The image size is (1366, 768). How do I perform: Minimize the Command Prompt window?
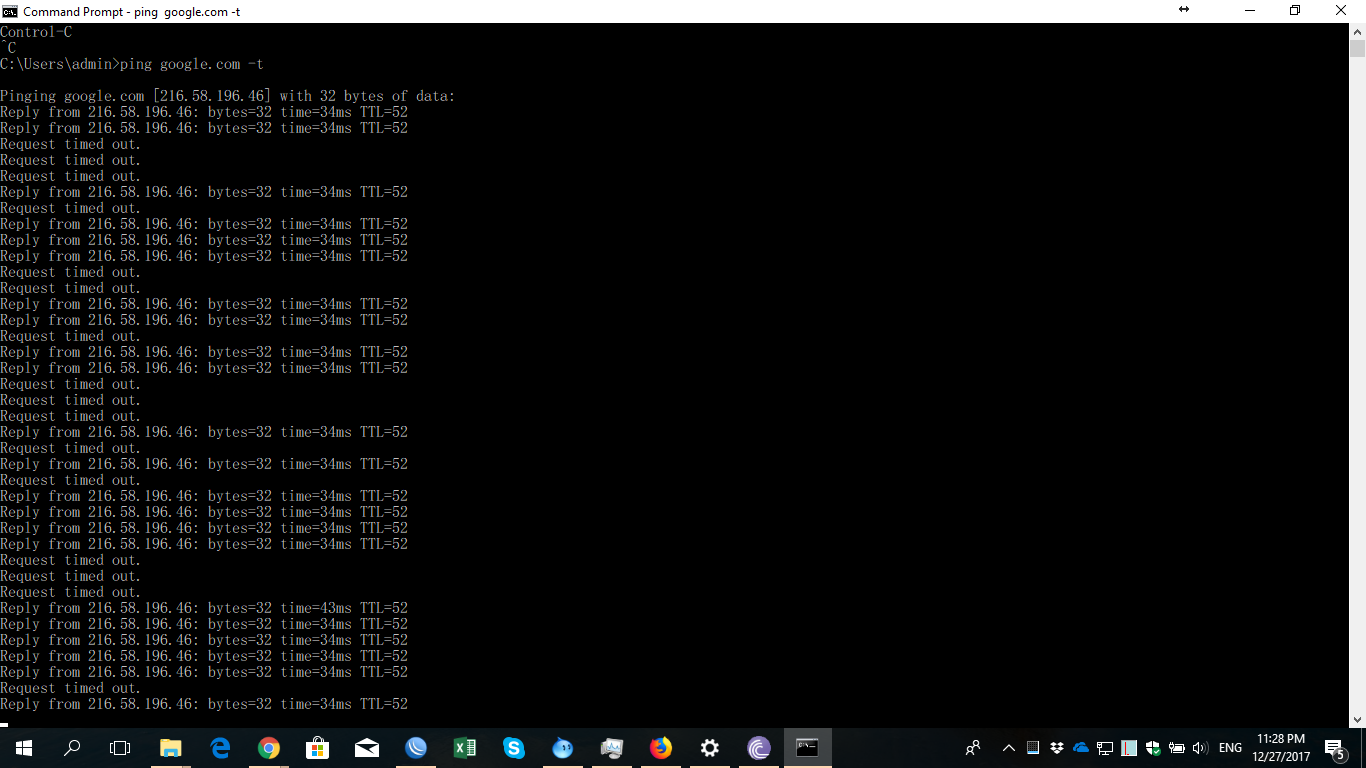pyautogui.click(x=1250, y=11)
